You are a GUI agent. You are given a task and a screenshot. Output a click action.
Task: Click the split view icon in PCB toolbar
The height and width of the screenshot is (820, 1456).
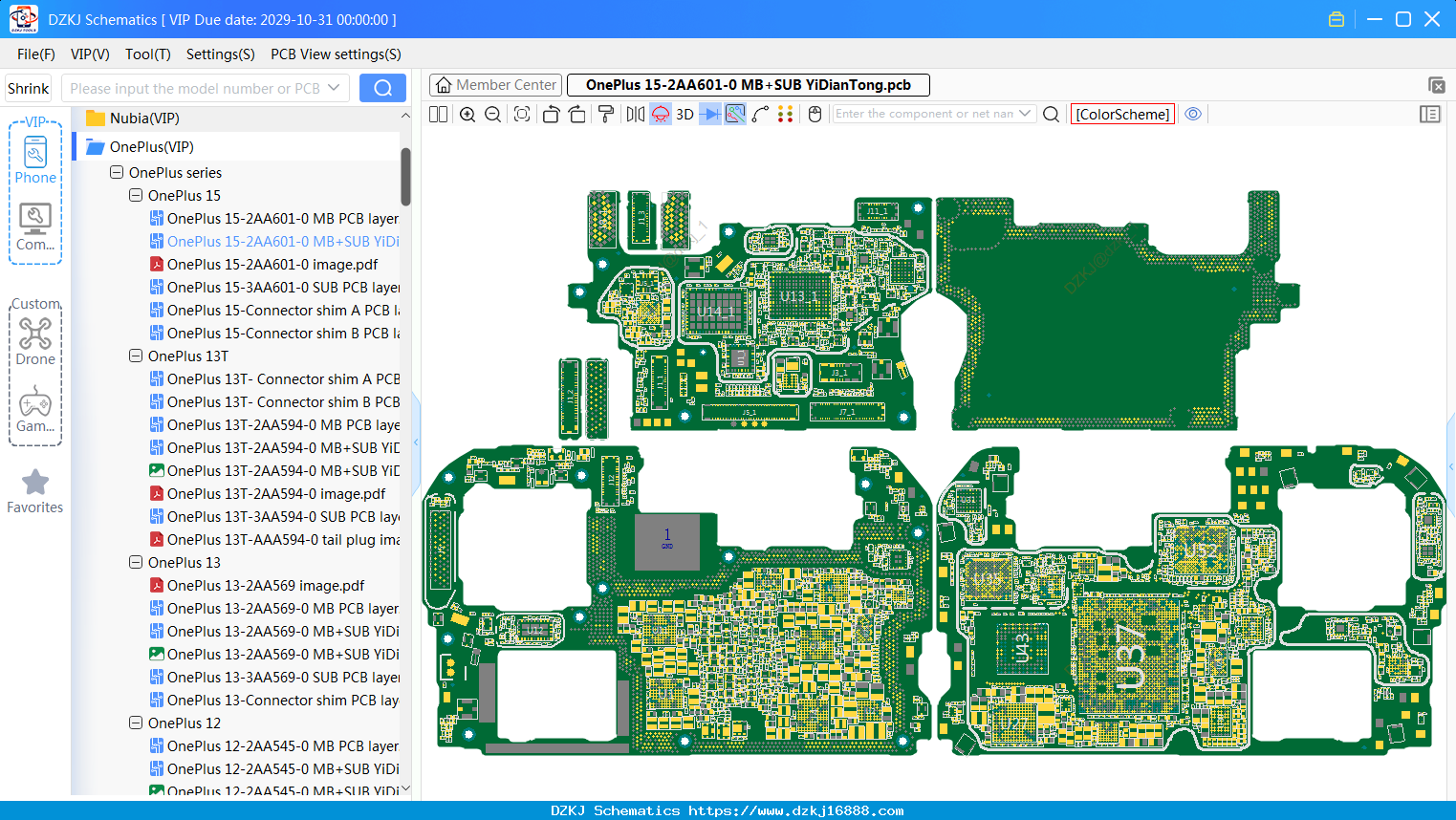(x=439, y=114)
